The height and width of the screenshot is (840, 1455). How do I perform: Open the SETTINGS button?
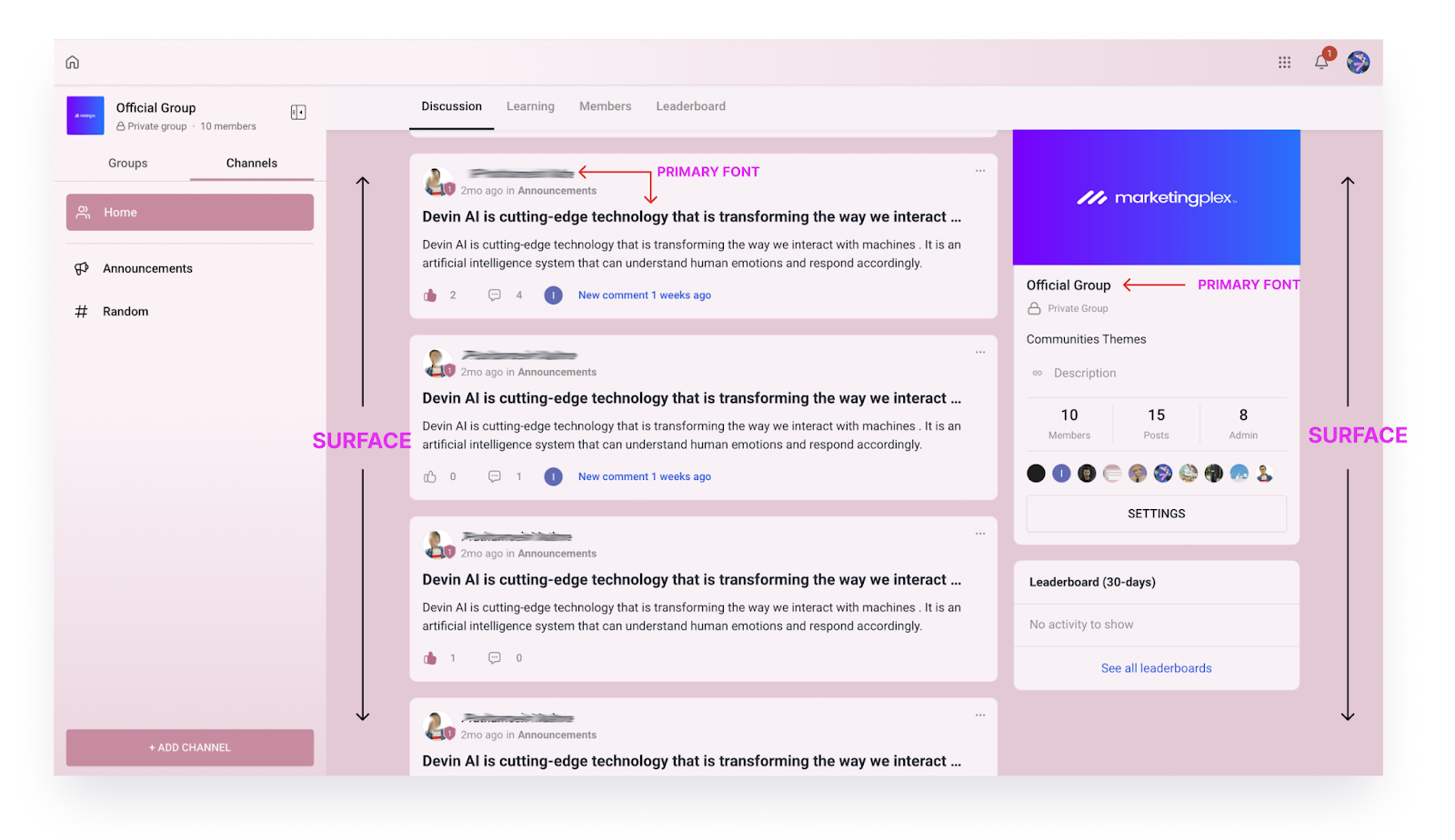(x=1157, y=514)
